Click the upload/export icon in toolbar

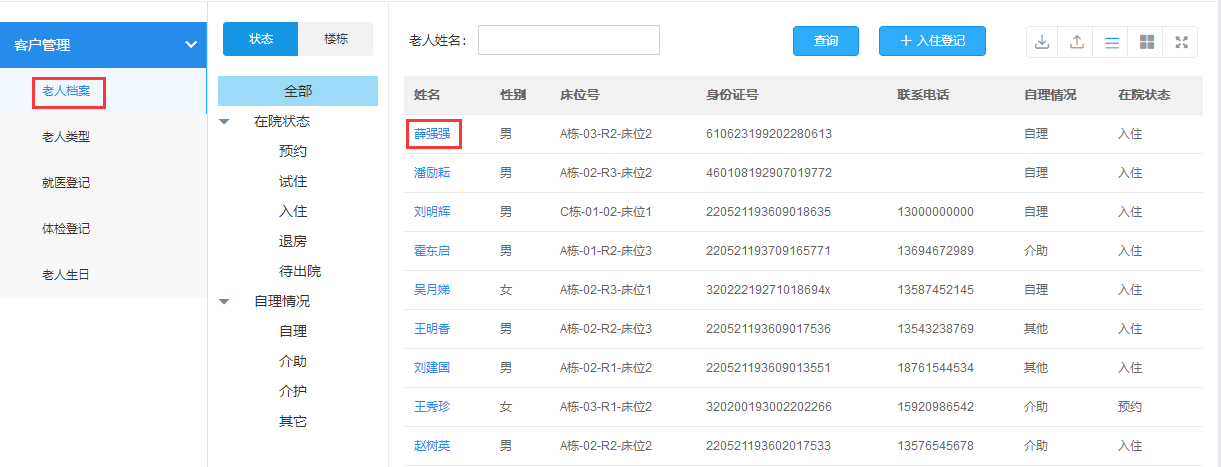(x=1077, y=42)
